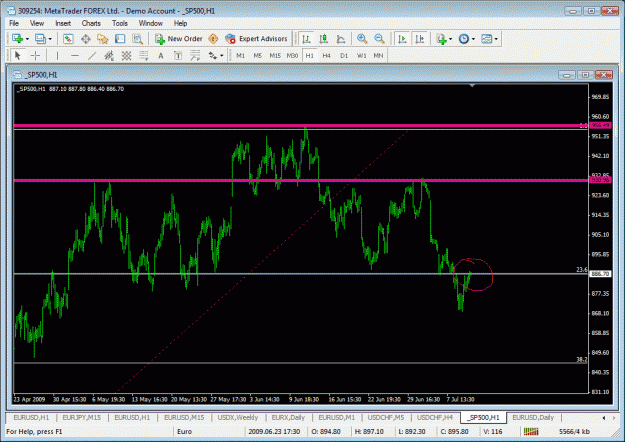
Task: Select the M30 timeframe button
Action: click(292, 55)
